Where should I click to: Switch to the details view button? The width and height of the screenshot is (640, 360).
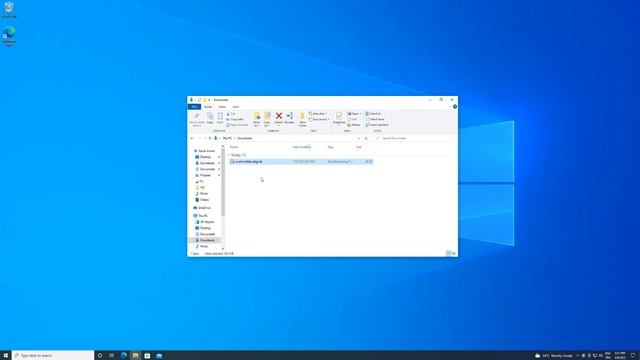[x=448, y=253]
